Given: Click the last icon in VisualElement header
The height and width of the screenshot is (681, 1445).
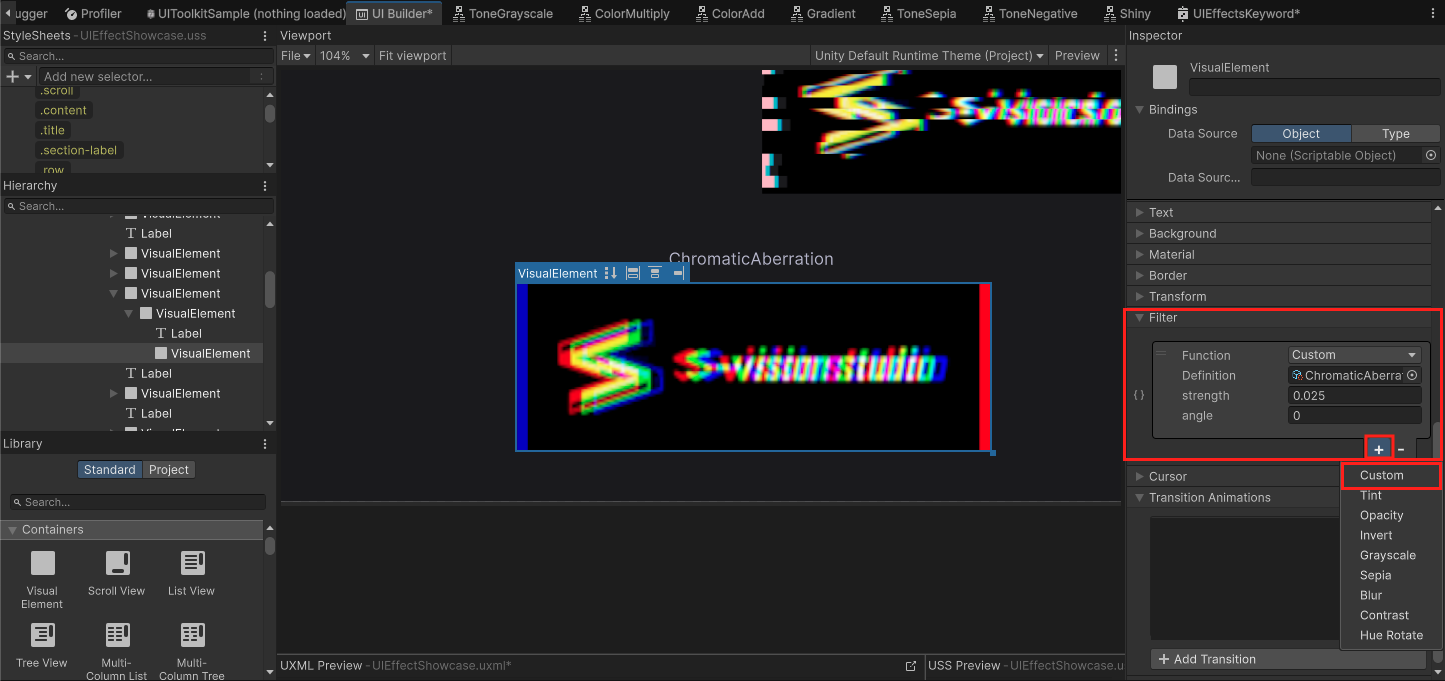Looking at the screenshot, I should (677, 273).
